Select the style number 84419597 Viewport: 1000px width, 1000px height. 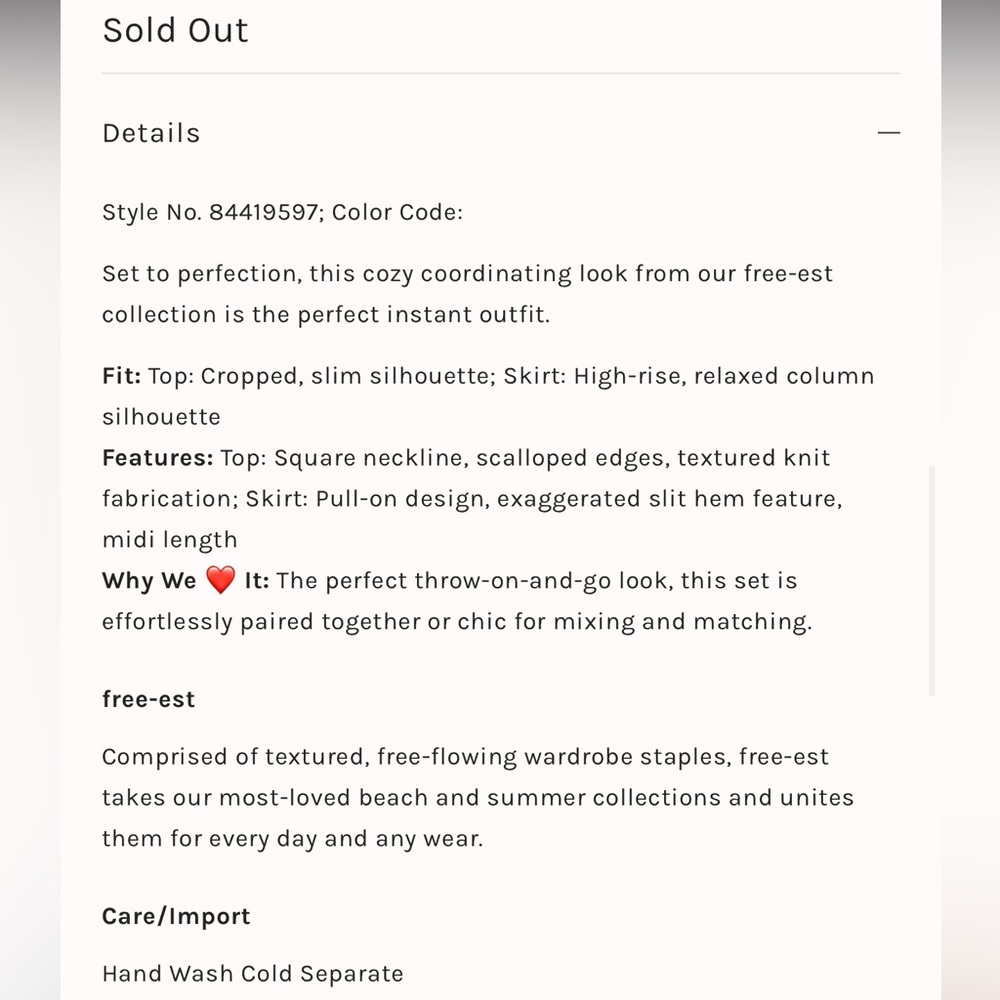coord(263,212)
